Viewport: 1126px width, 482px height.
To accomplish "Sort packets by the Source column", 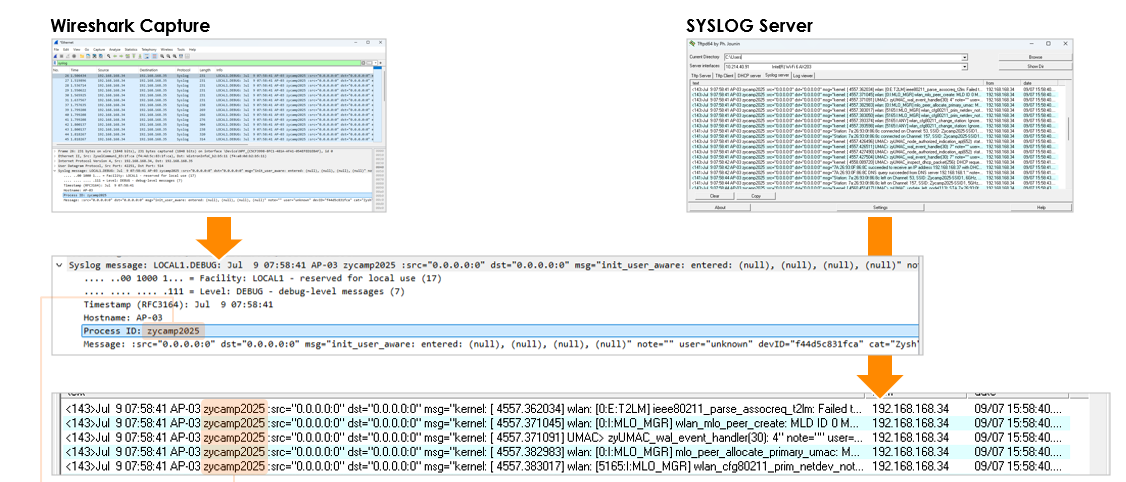I will pos(103,70).
